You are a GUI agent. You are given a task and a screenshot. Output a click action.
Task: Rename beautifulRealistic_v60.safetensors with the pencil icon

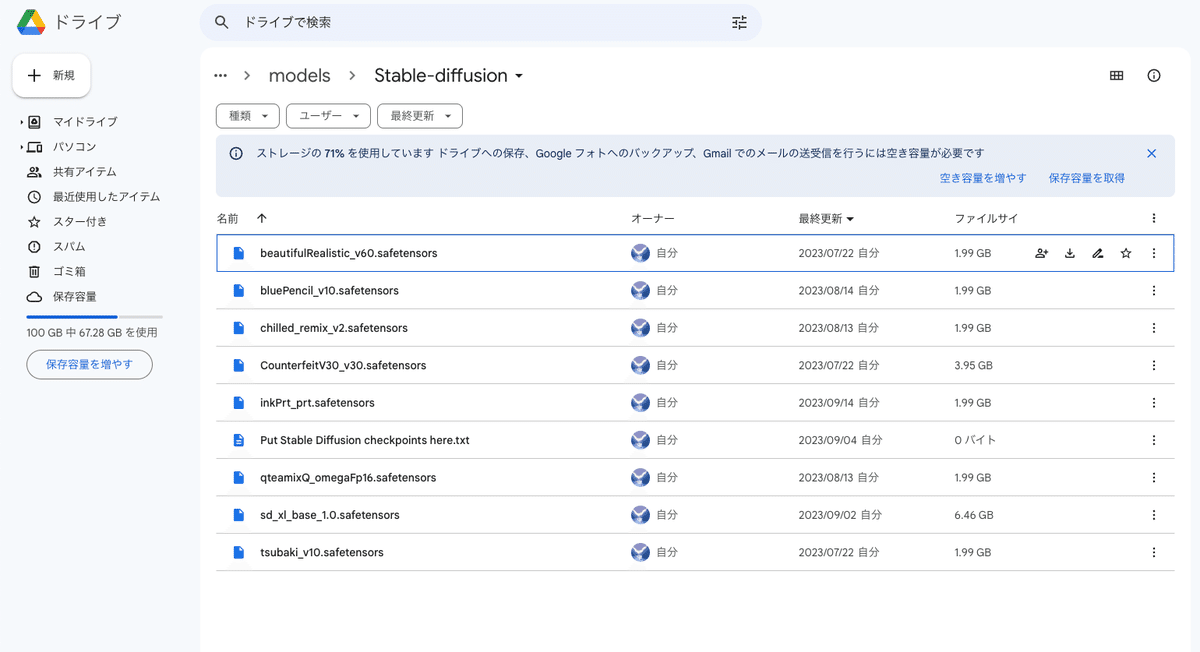pos(1098,253)
